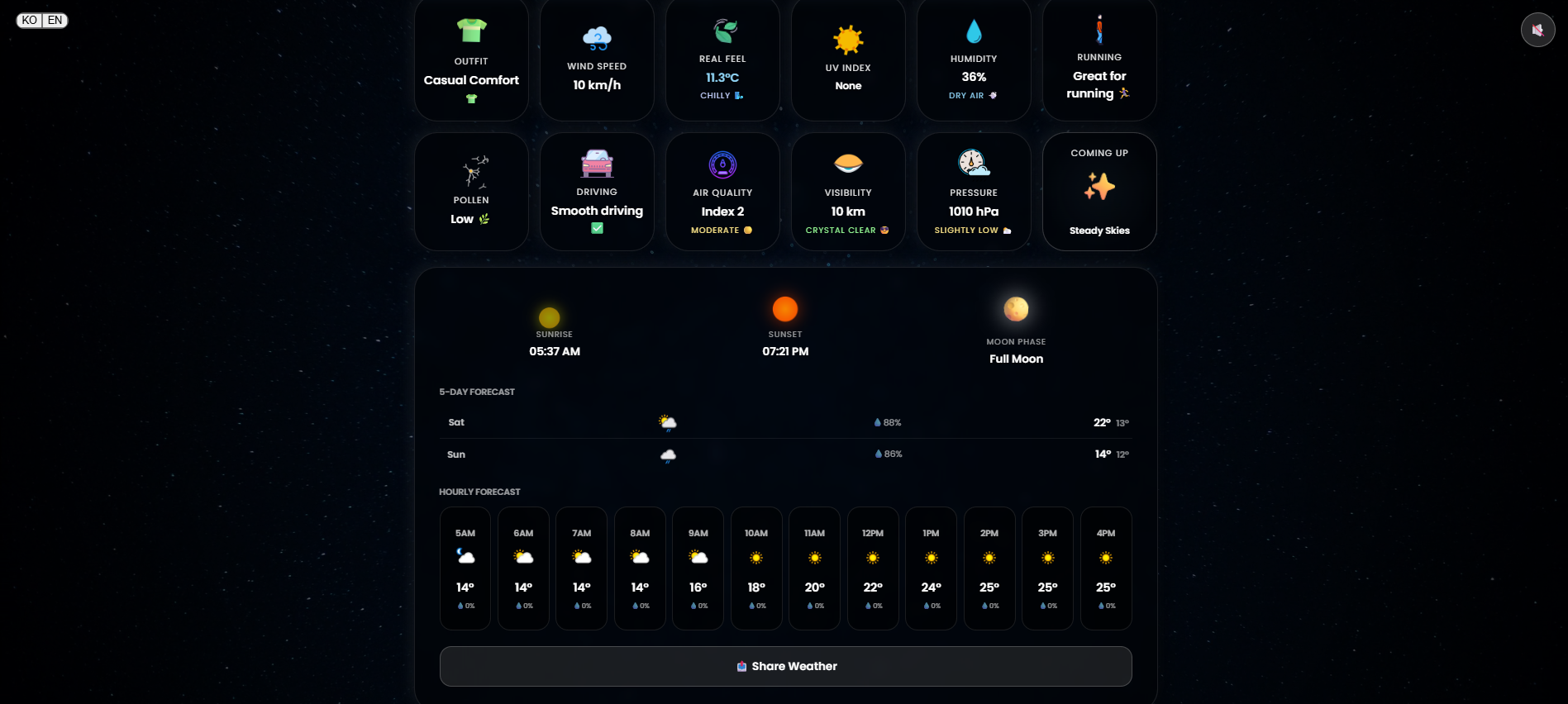Click the Steady Skies text
Screen dimensions: 1568x704
[x=1099, y=231]
